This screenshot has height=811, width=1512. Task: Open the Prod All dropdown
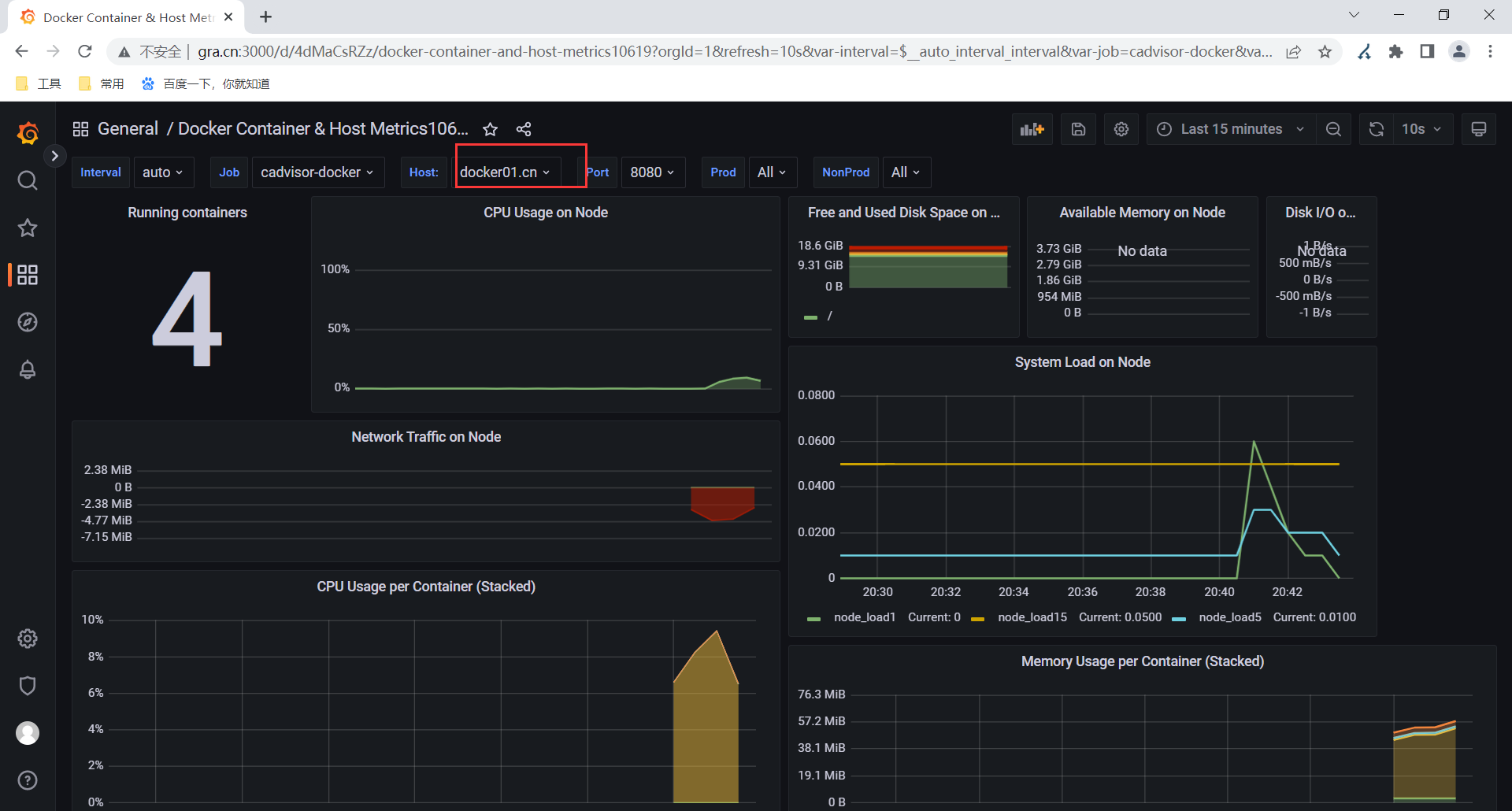pos(773,172)
